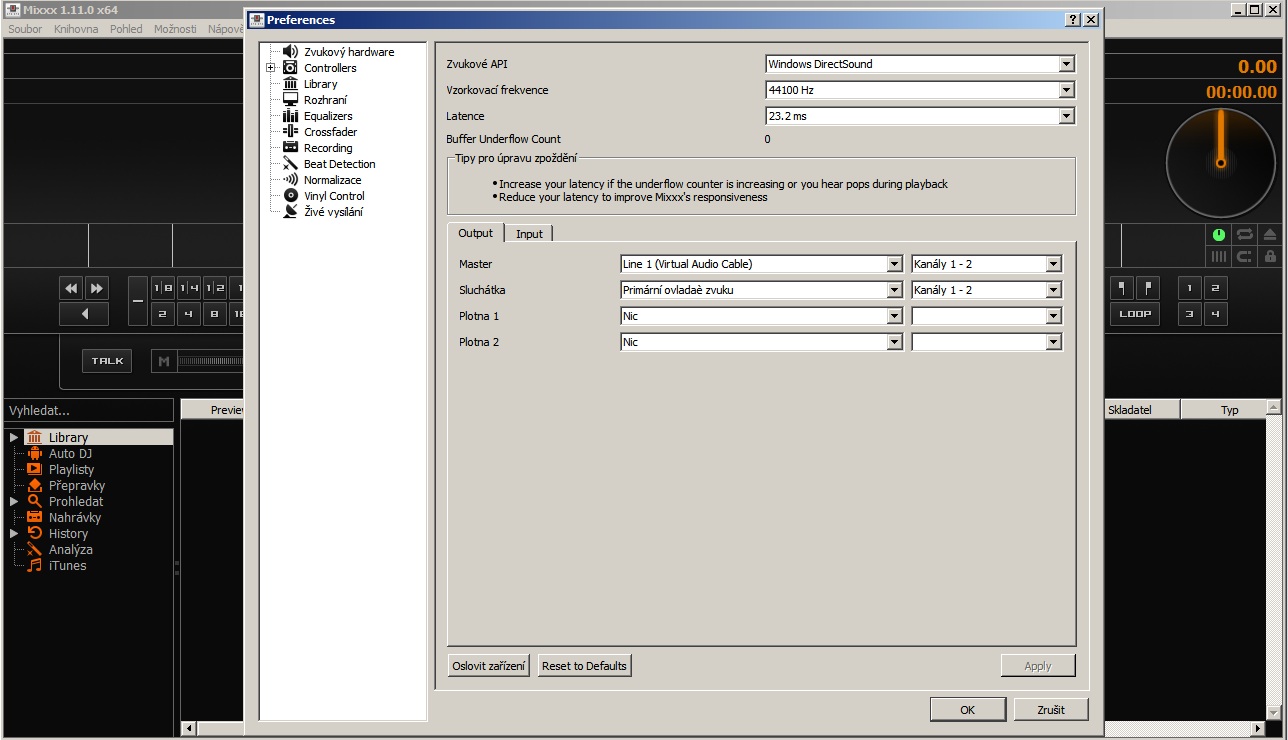Viewport: 1288px width, 740px height.
Task: Open Plotna 1 channels dropdown
Action: [986, 316]
